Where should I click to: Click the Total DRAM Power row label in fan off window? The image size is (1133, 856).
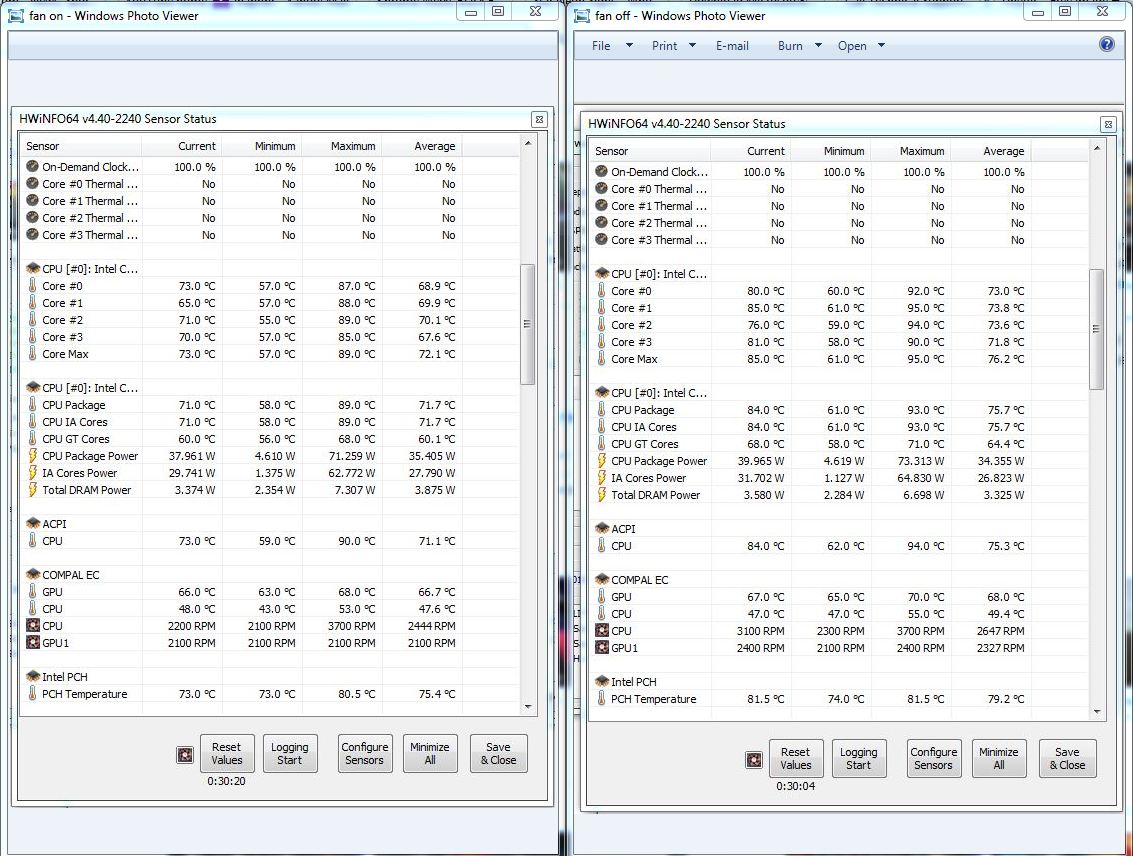pos(655,495)
